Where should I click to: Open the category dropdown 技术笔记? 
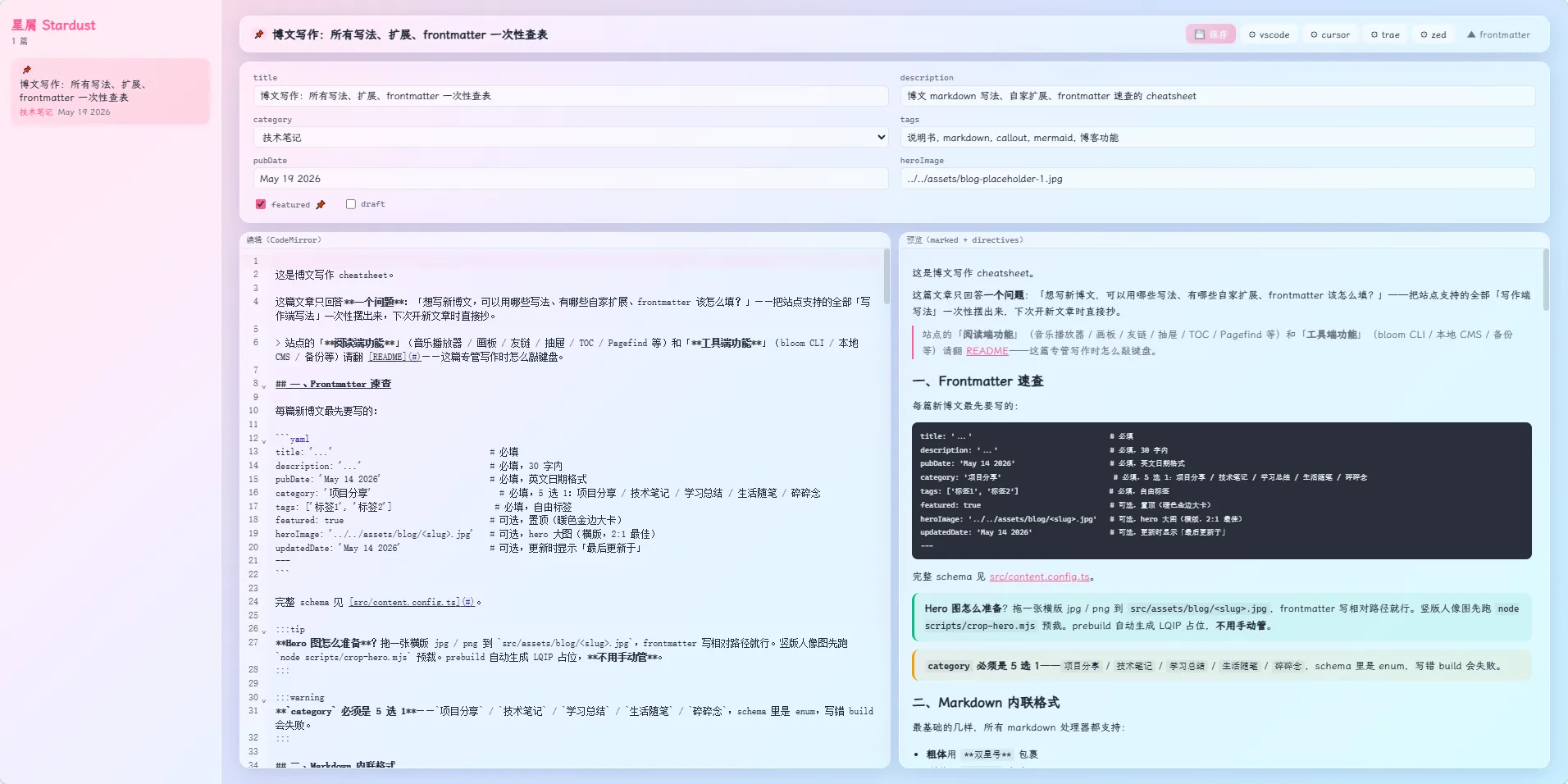tap(571, 138)
